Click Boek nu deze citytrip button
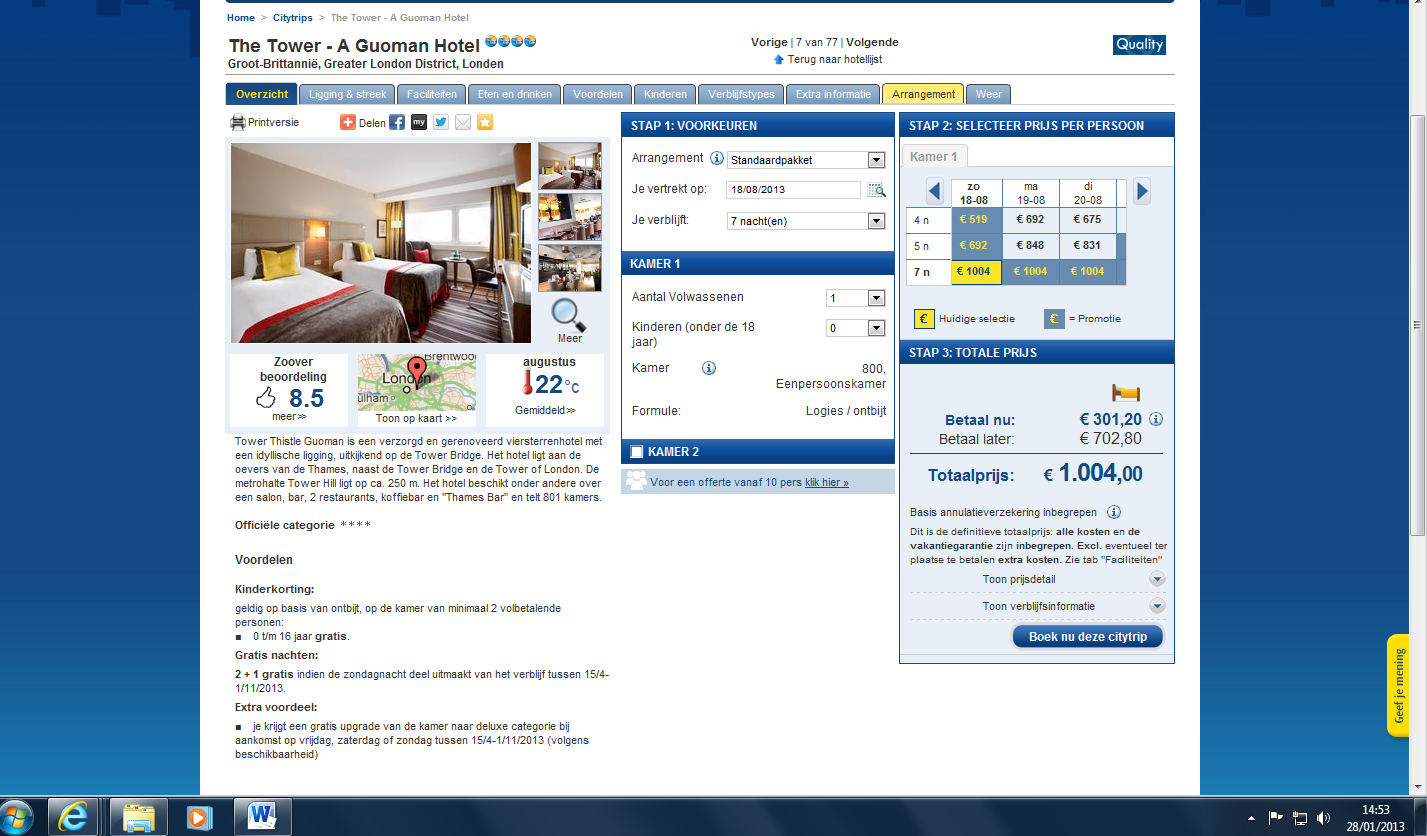The height and width of the screenshot is (836, 1427). click(x=1088, y=637)
